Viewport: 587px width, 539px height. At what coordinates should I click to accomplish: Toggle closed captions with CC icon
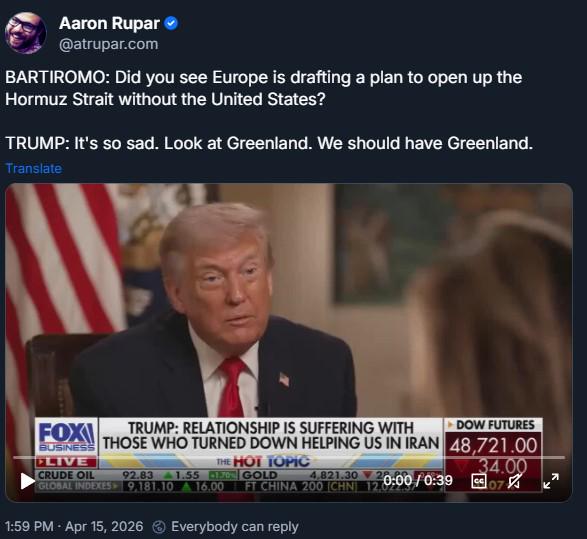coord(478,481)
